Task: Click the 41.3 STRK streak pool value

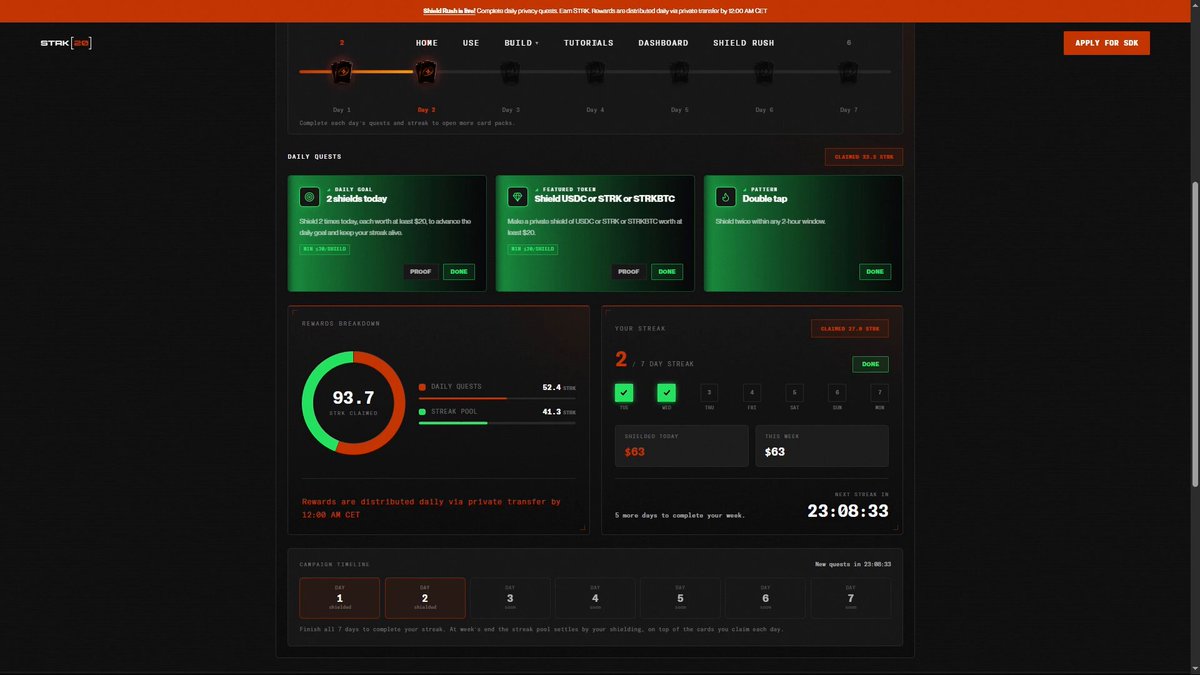Action: [559, 412]
